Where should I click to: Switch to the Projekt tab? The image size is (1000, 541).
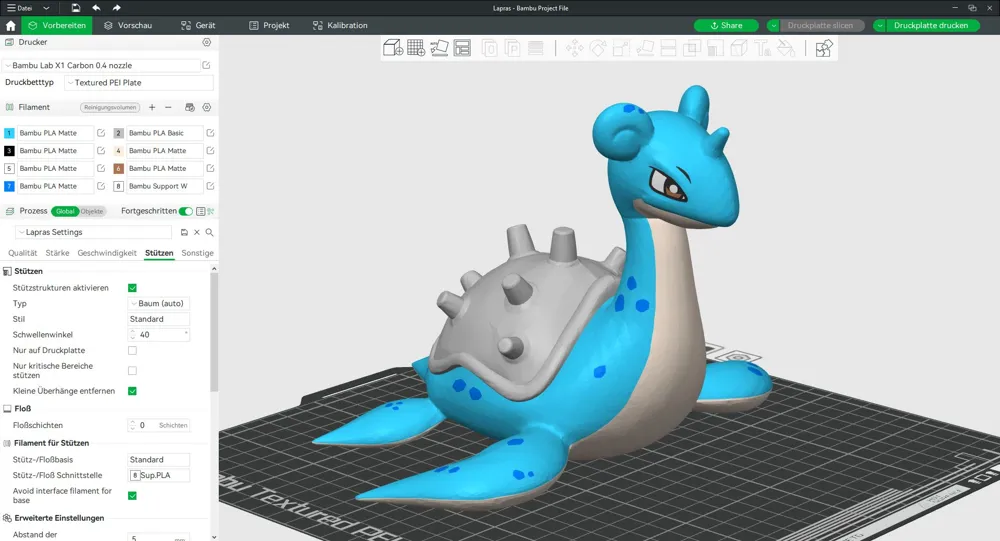click(269, 26)
